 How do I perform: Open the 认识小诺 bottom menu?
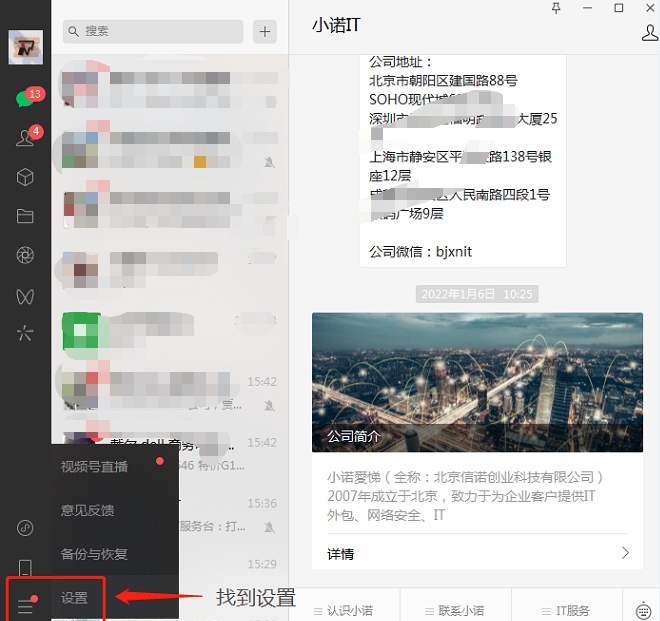click(344, 610)
